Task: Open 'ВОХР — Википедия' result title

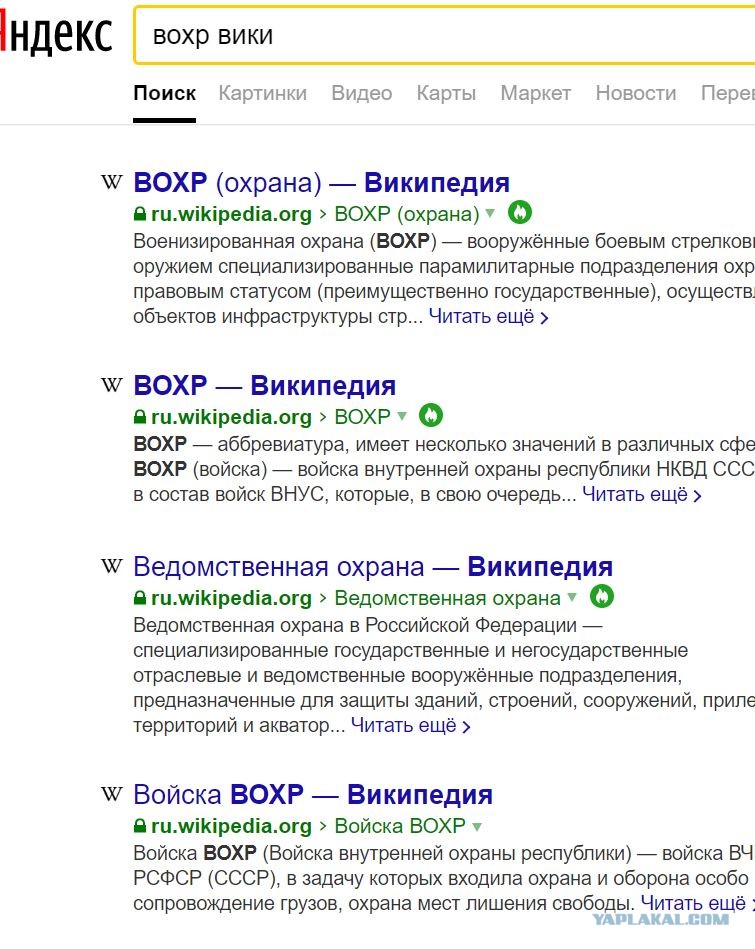Action: pyautogui.click(x=265, y=386)
